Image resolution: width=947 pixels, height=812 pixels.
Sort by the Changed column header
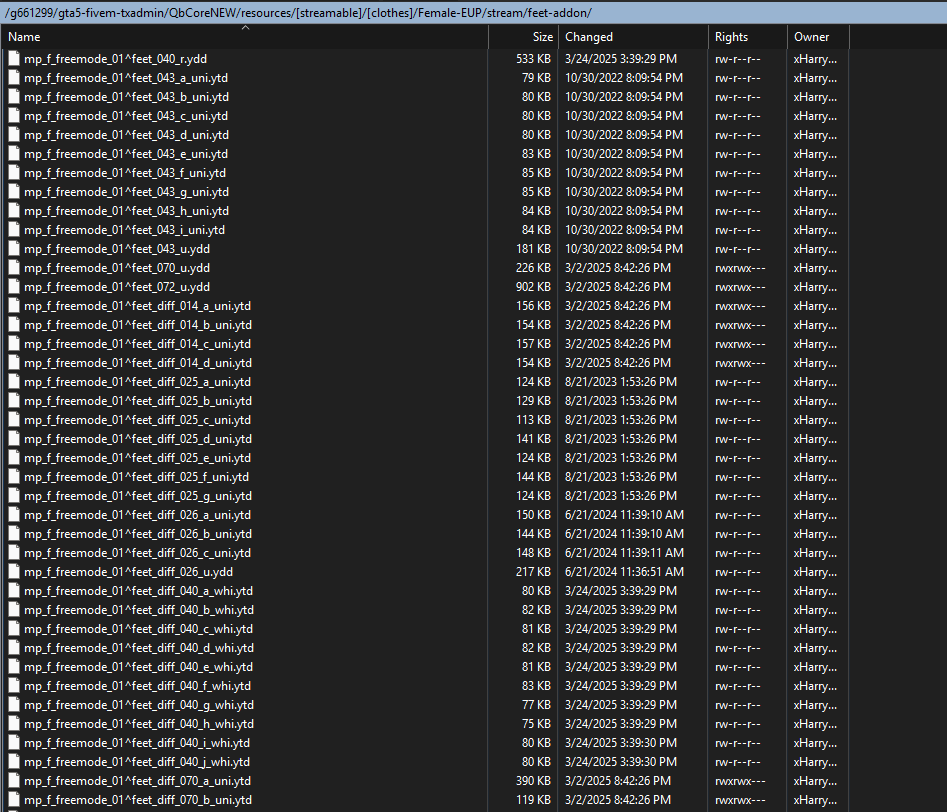[x=633, y=37]
